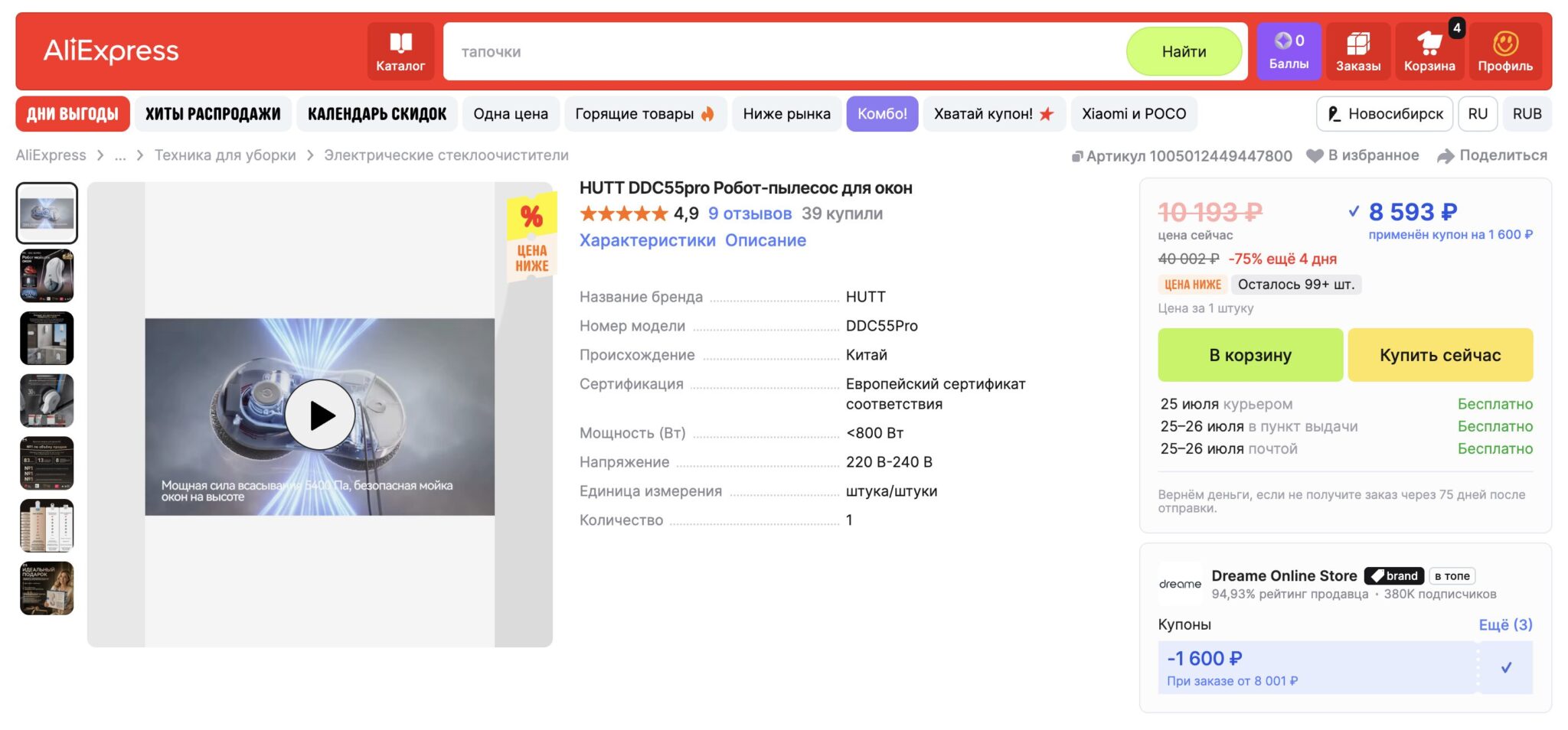Expand more coupons via Ещё (3)
Screen dimensions: 1568x730
coord(1505,624)
